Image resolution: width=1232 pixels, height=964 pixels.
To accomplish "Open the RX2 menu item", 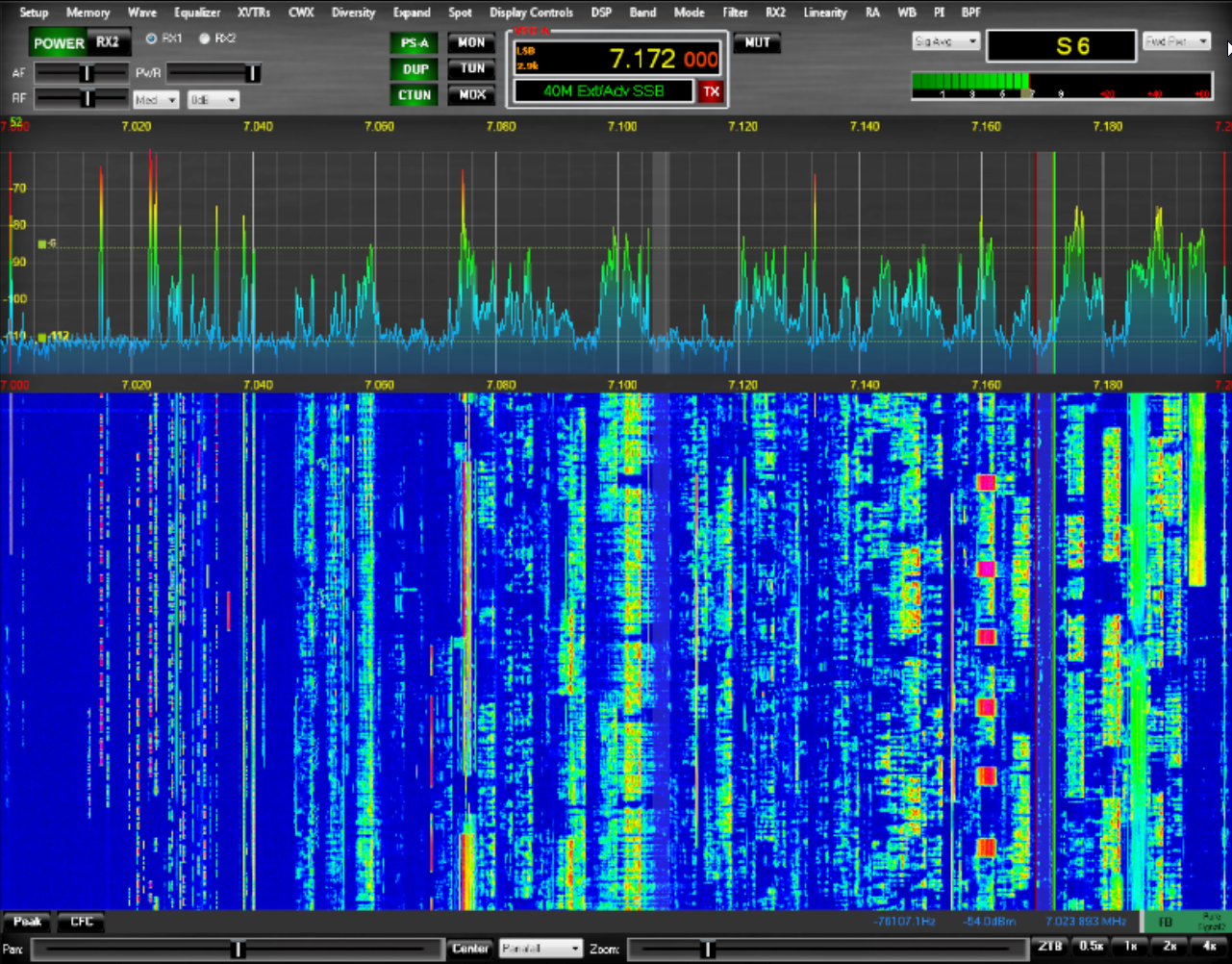I will pos(775,13).
